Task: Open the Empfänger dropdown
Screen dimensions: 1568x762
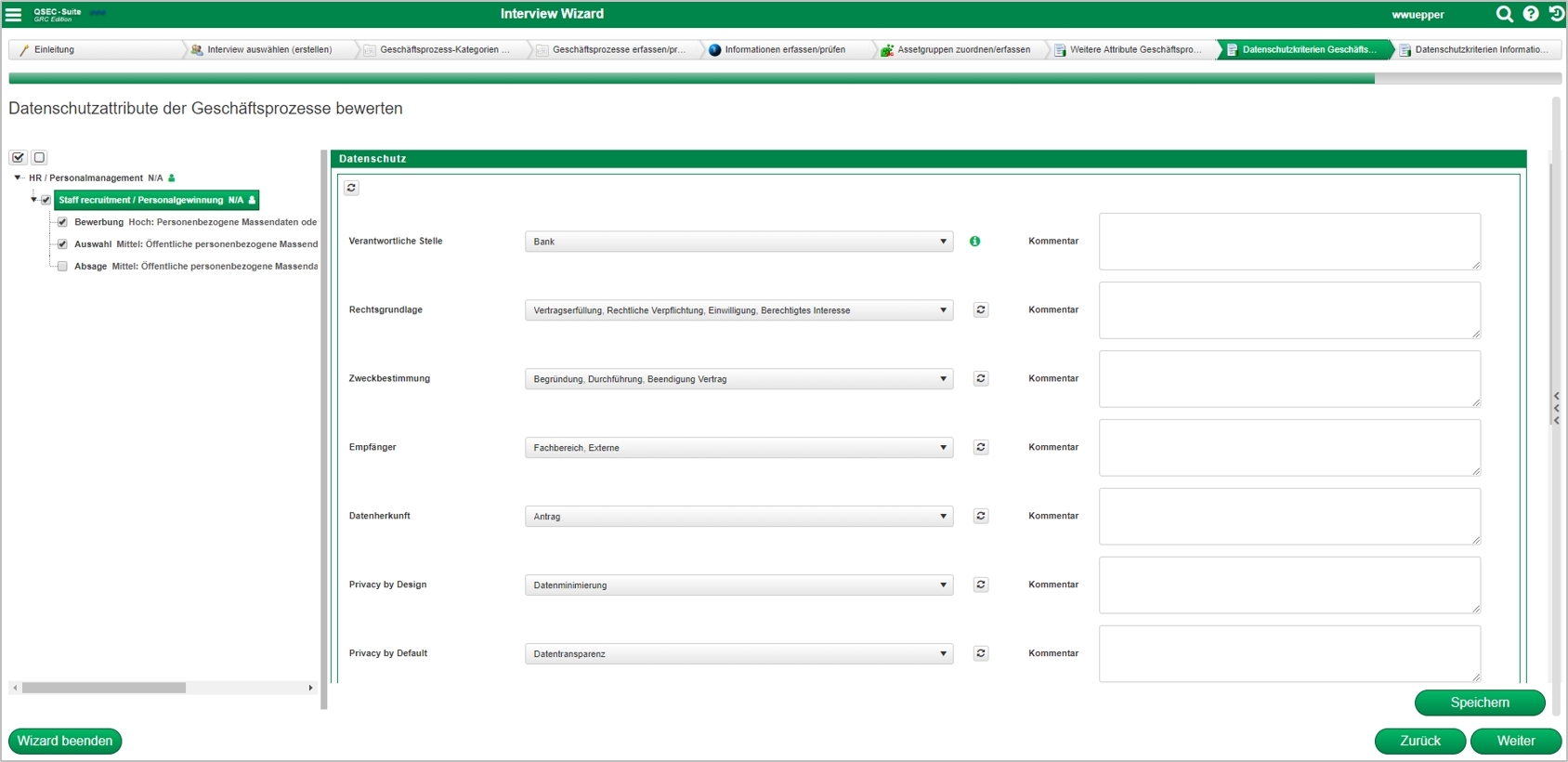Action: click(738, 448)
